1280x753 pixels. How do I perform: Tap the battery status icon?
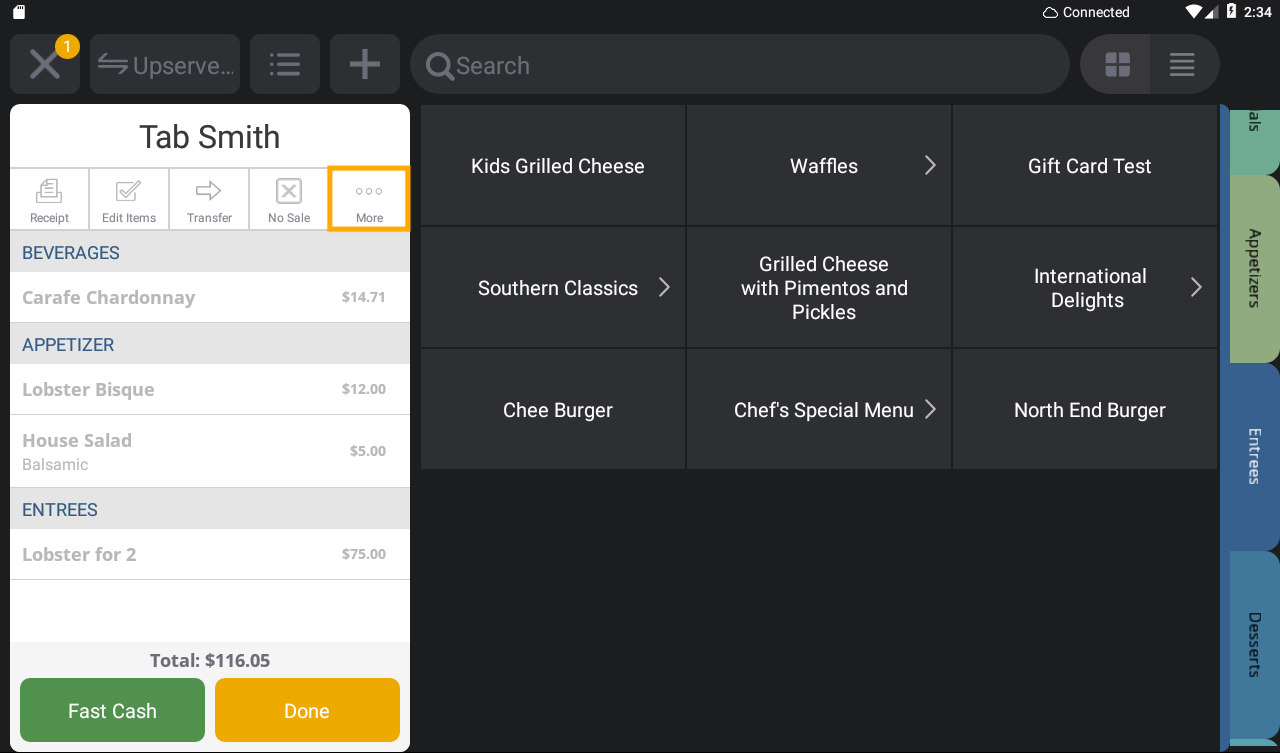coord(1231,12)
